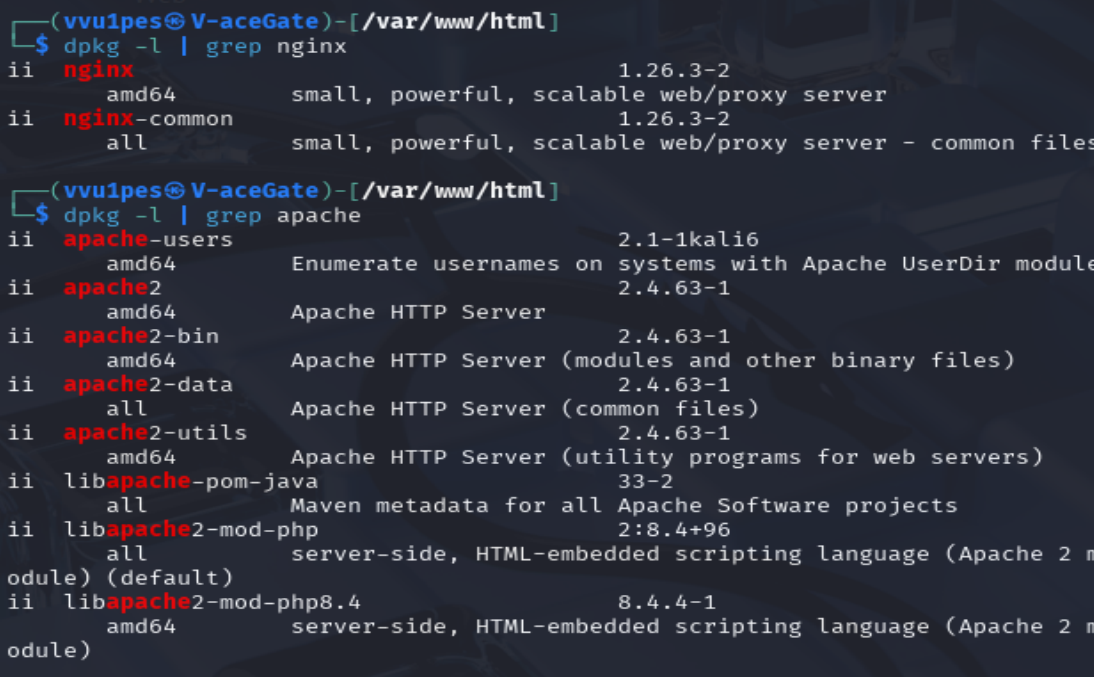This screenshot has height=677, width=1094.
Task: Click 'Apache HTTP Server (utility programs' description
Action: coord(546,457)
